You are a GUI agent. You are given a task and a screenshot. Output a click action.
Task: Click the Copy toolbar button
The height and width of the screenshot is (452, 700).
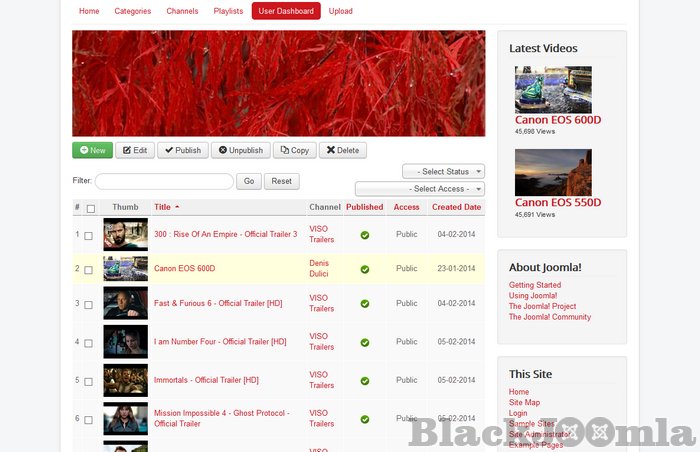coord(294,150)
